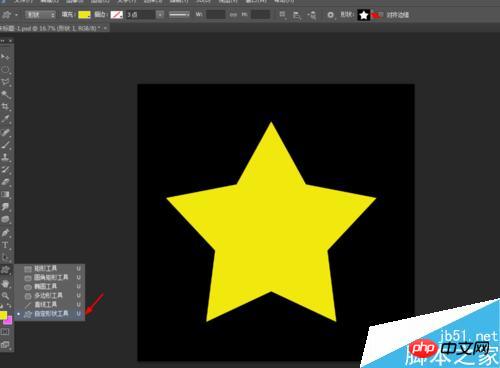Open the magenta background color swatch
Screen dimensions: 500x368
point(9,320)
